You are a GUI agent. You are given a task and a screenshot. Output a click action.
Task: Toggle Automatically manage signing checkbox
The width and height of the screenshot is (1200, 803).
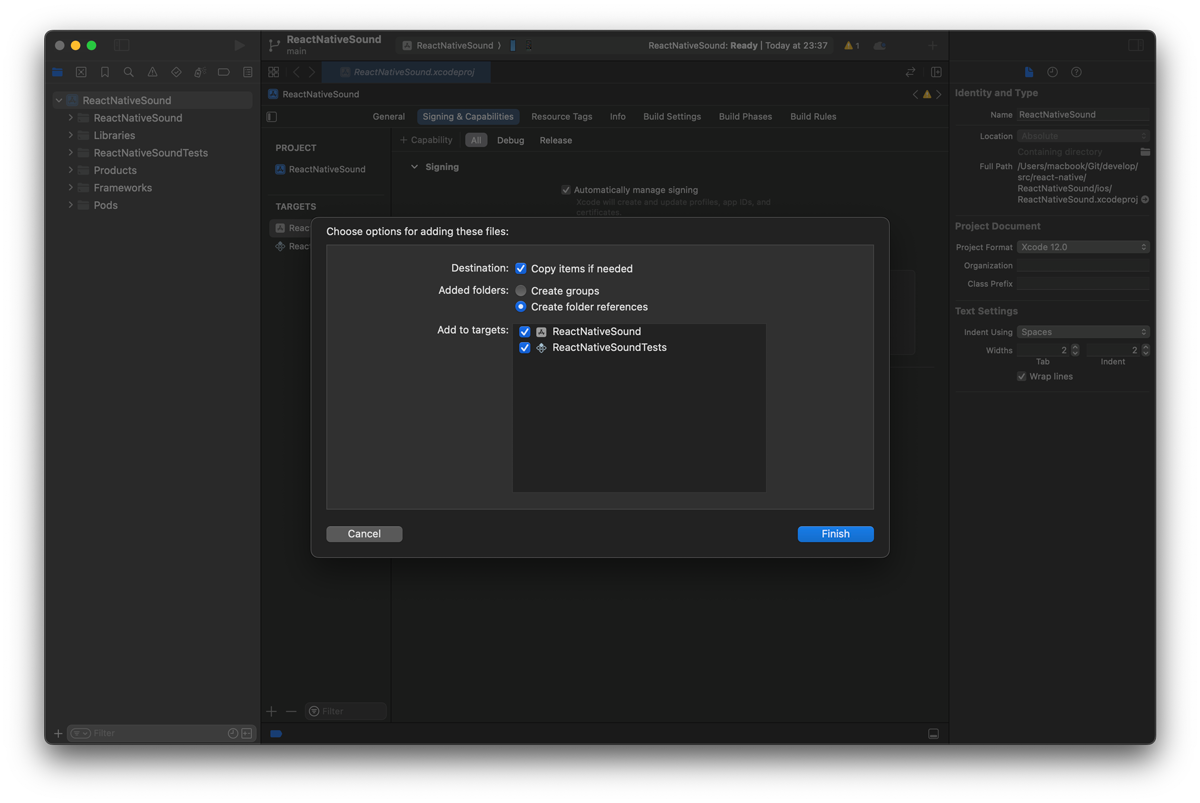(566, 190)
